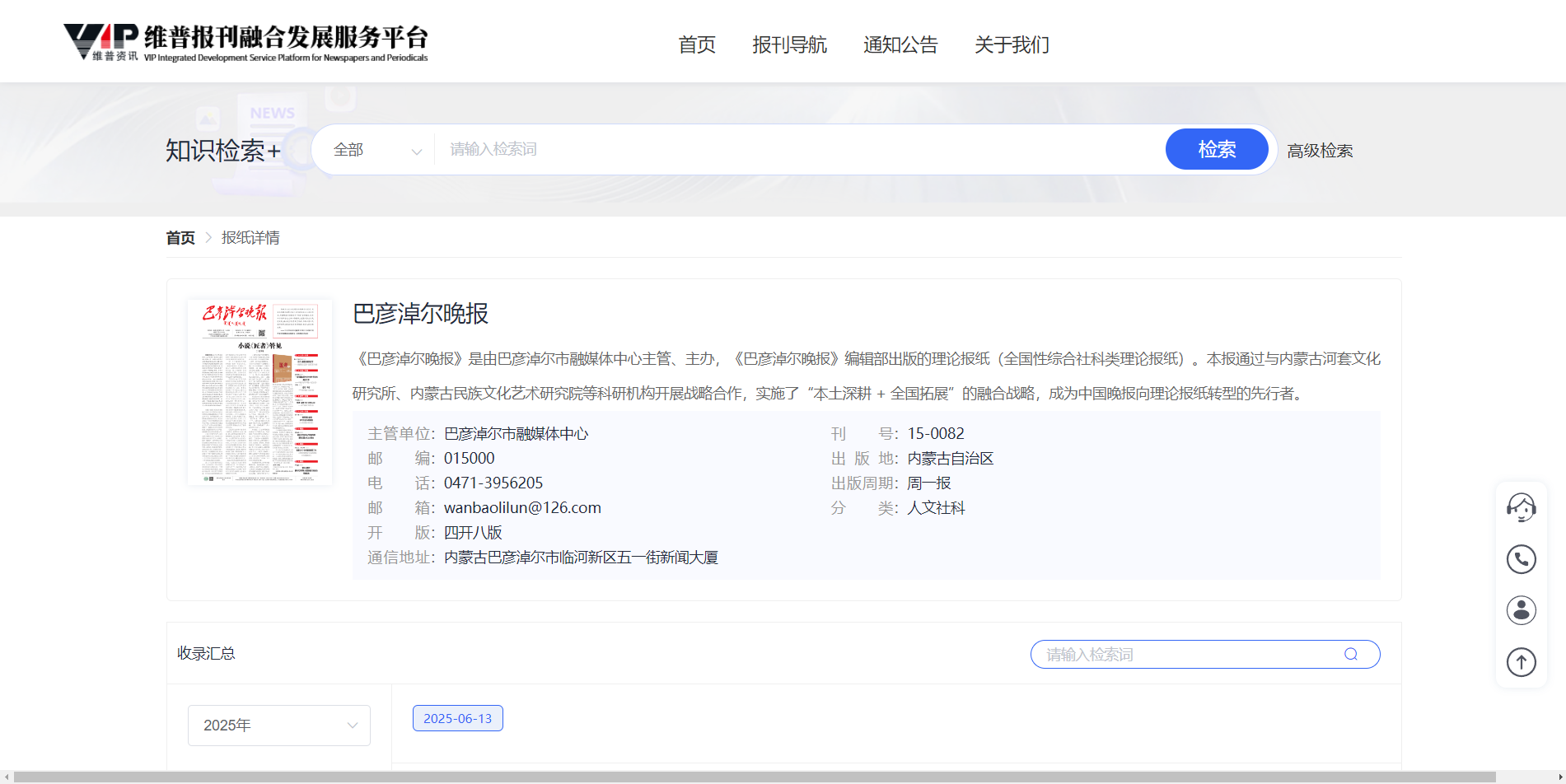Open 通知公告 in the top navigation

(x=900, y=44)
